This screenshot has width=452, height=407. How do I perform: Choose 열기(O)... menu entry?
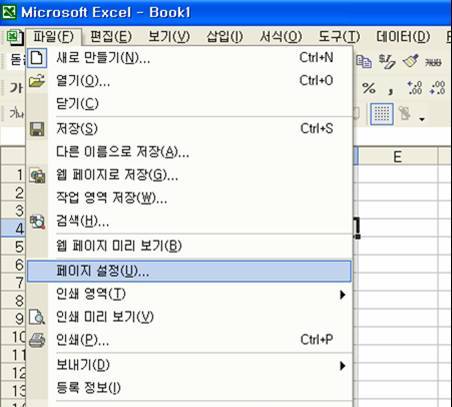pyautogui.click(x=189, y=81)
